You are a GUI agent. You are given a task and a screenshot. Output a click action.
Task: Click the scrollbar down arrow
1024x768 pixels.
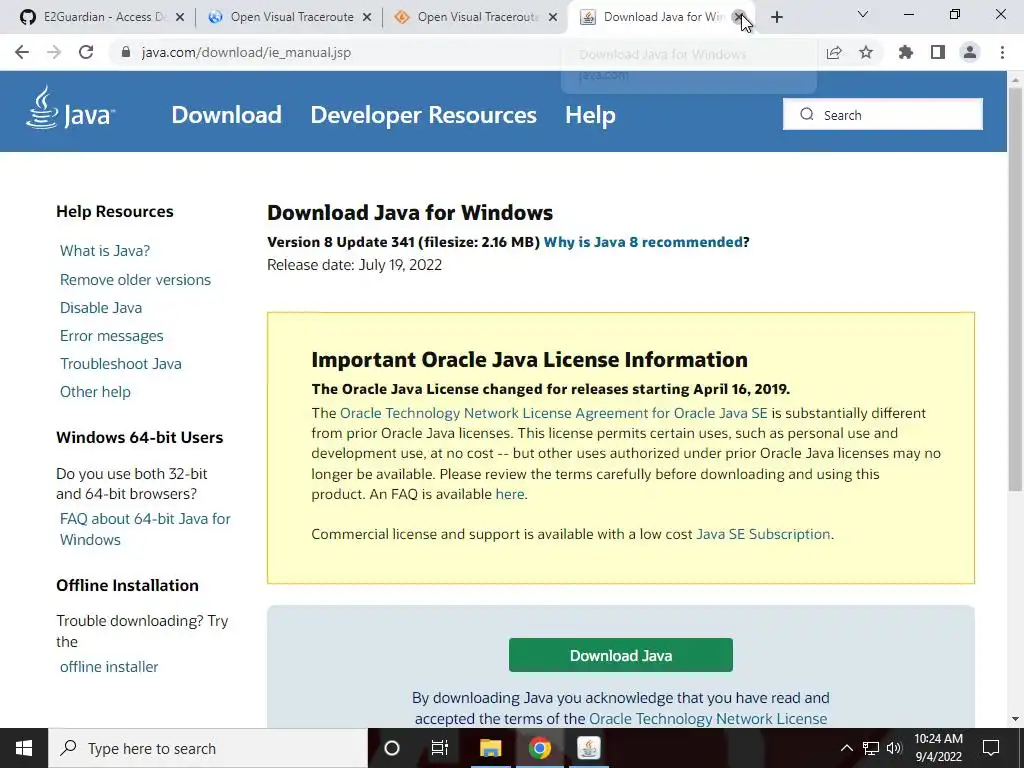coord(1015,719)
